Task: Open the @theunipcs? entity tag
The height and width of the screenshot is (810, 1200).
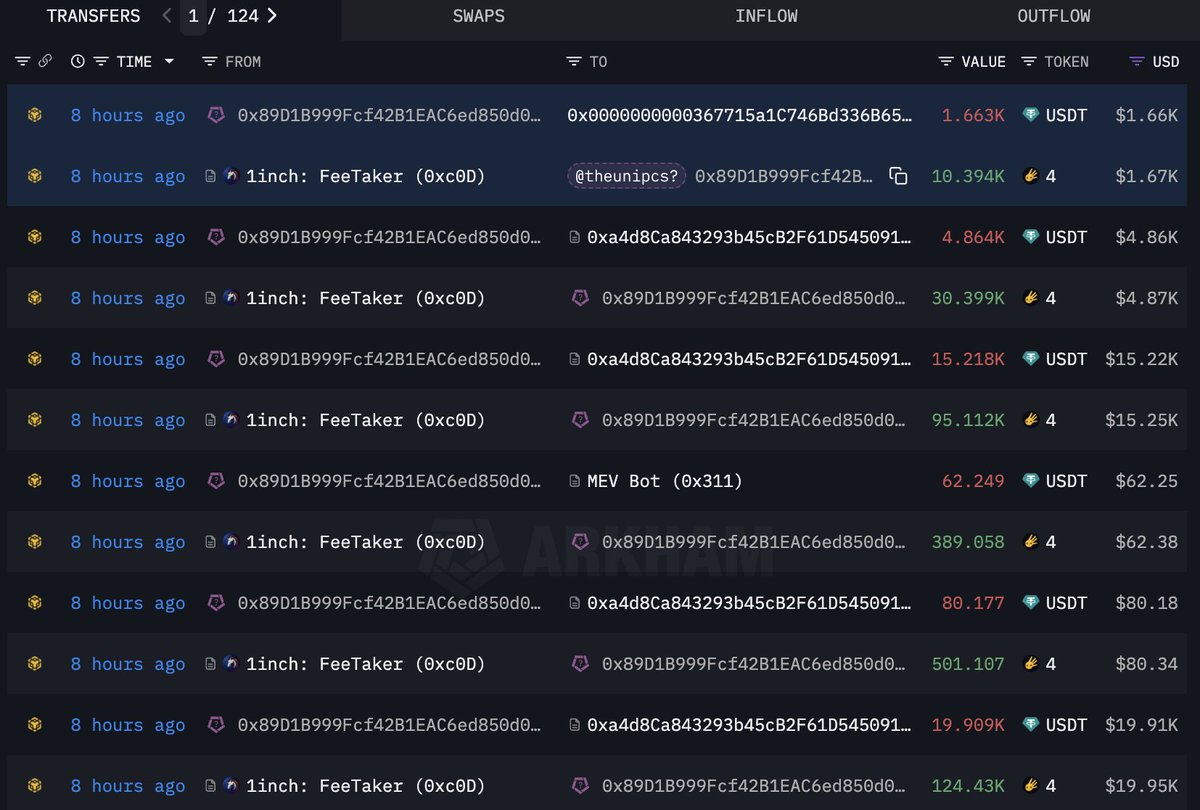Action: tap(626, 176)
